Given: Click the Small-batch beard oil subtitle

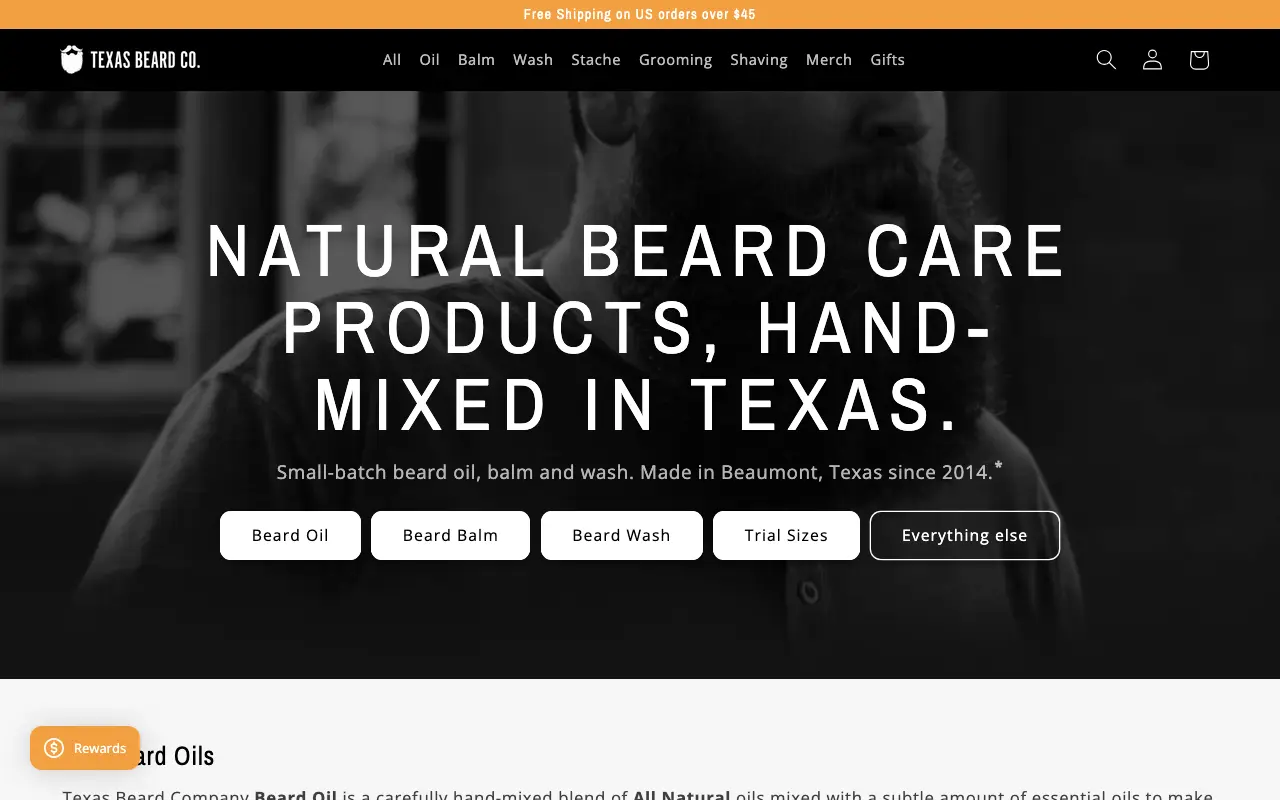Looking at the screenshot, I should tap(640, 471).
